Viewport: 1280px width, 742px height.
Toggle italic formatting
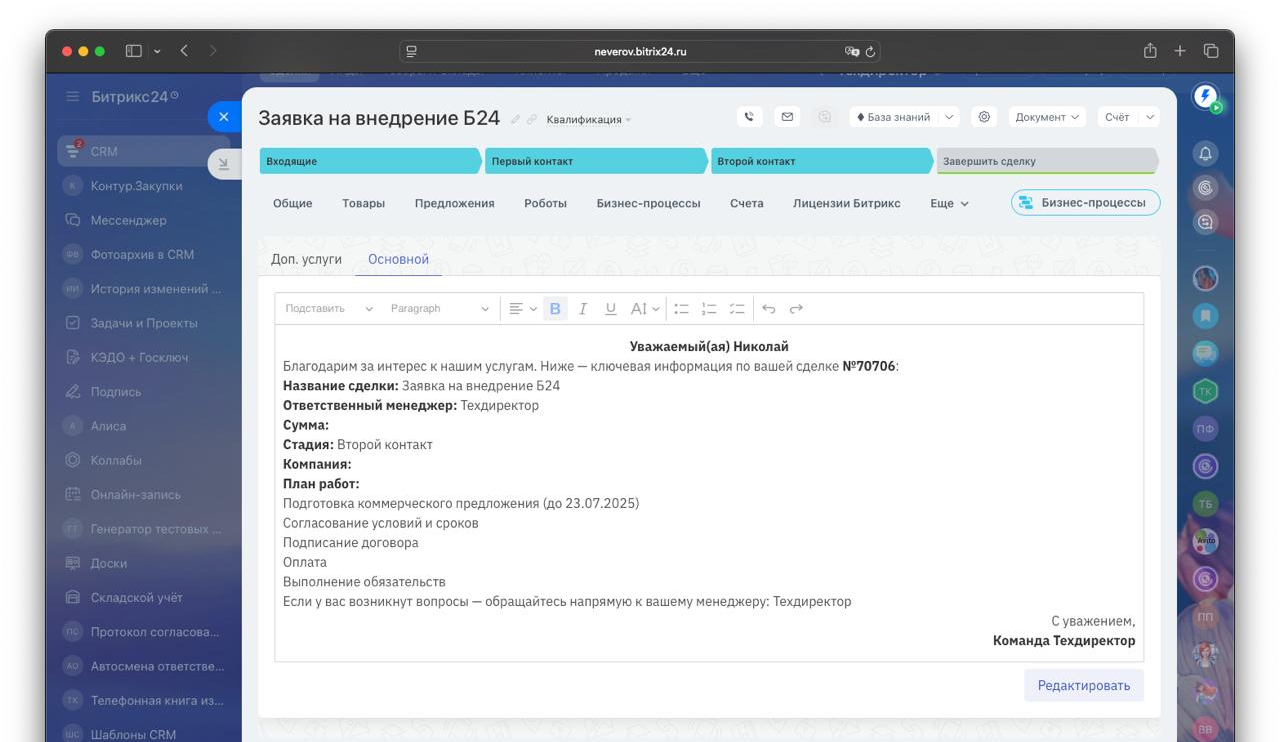coord(583,309)
